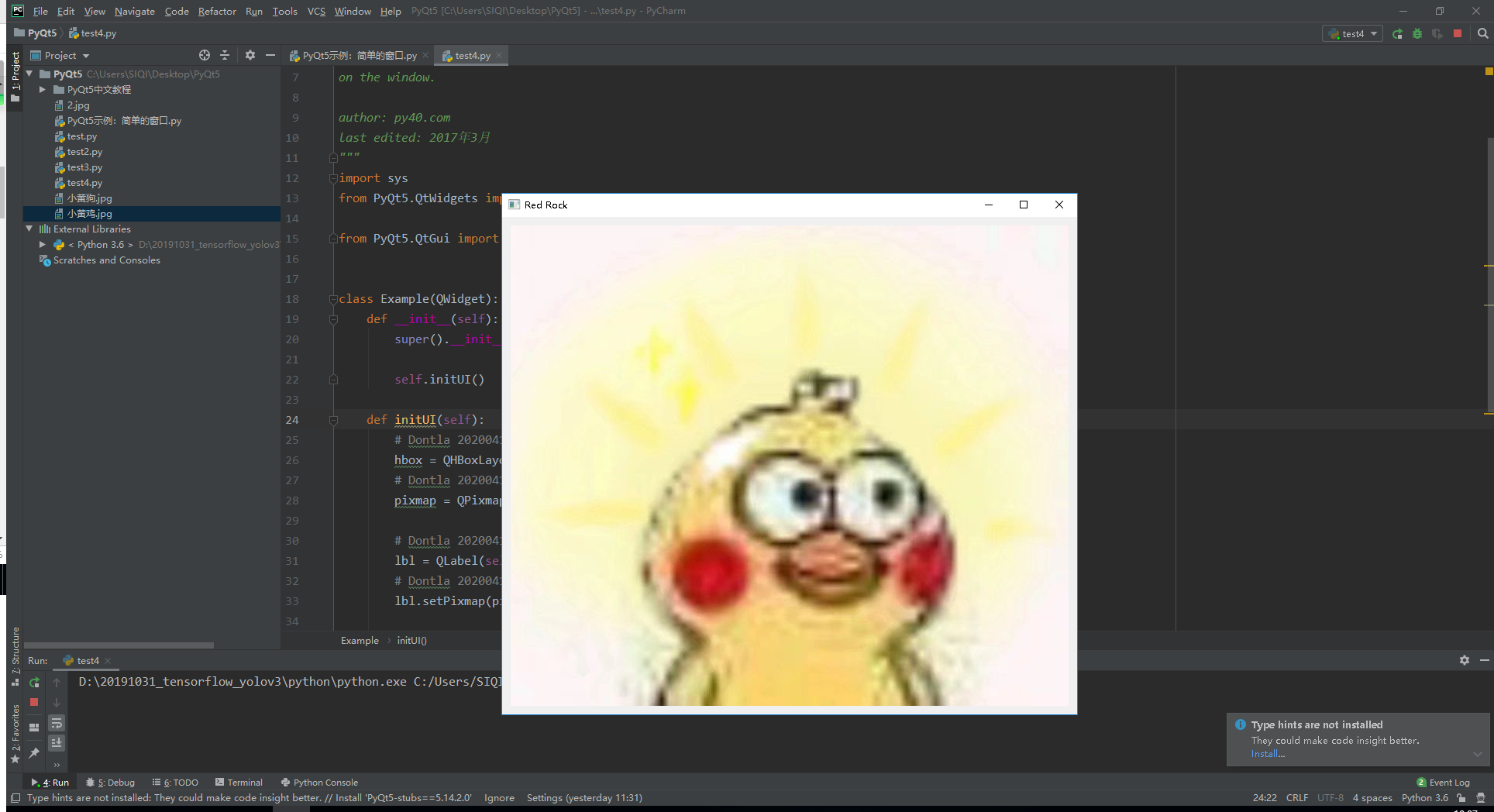This screenshot has height=812, width=1494.
Task: Show more Run console actions chevron
Action: coord(57,765)
